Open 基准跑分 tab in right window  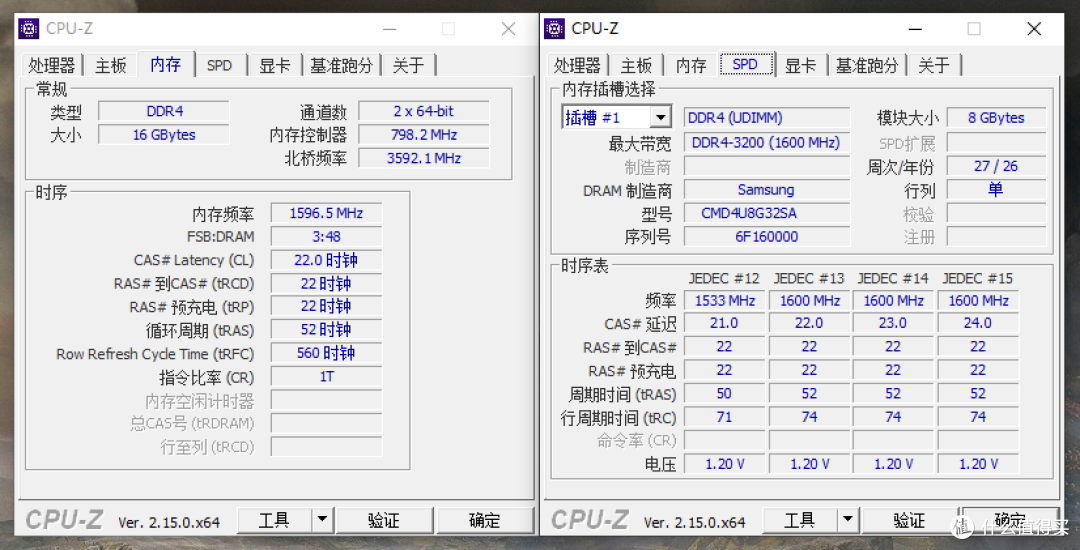pyautogui.click(x=867, y=65)
